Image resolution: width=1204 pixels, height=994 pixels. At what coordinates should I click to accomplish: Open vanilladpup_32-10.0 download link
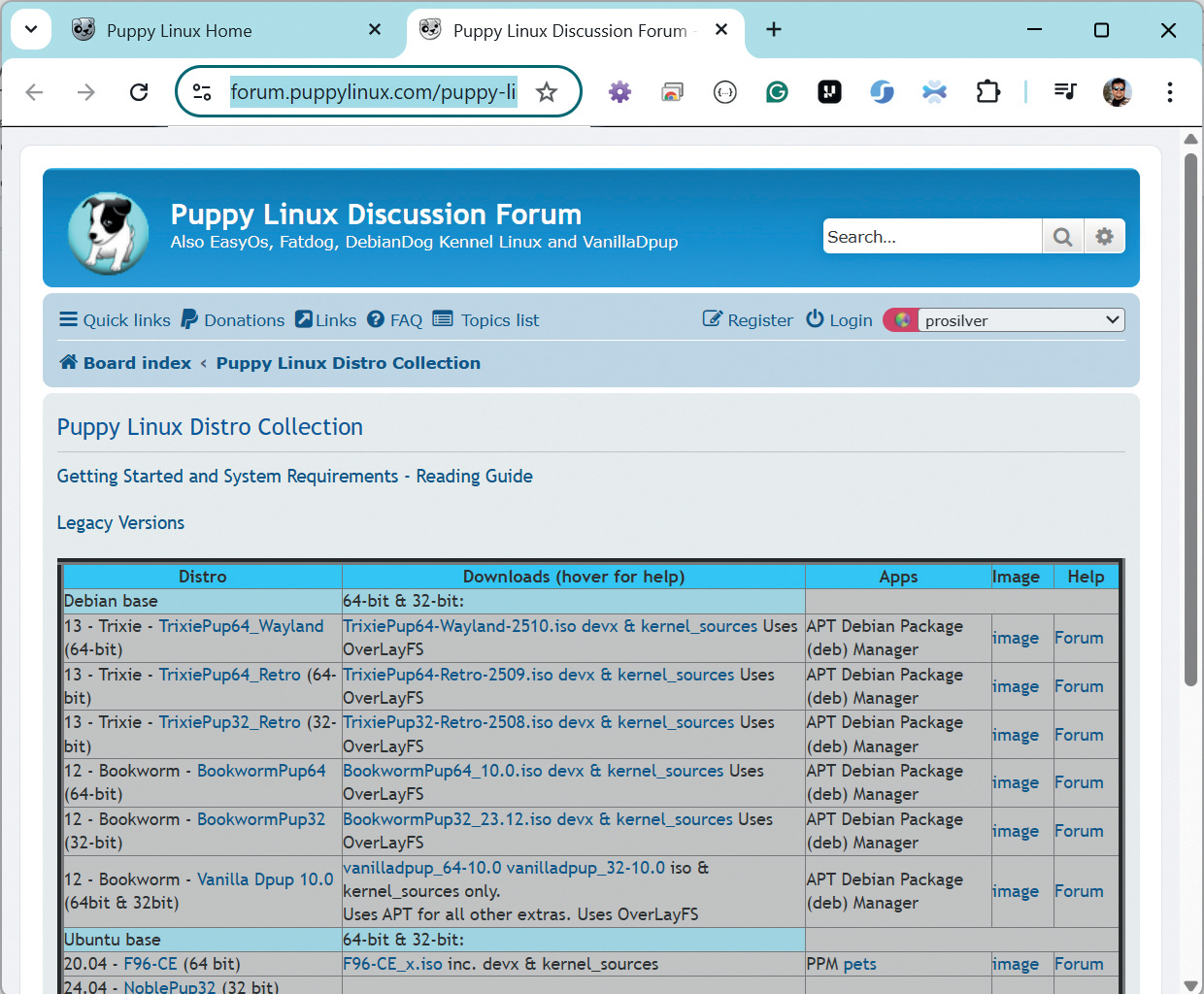585,868
